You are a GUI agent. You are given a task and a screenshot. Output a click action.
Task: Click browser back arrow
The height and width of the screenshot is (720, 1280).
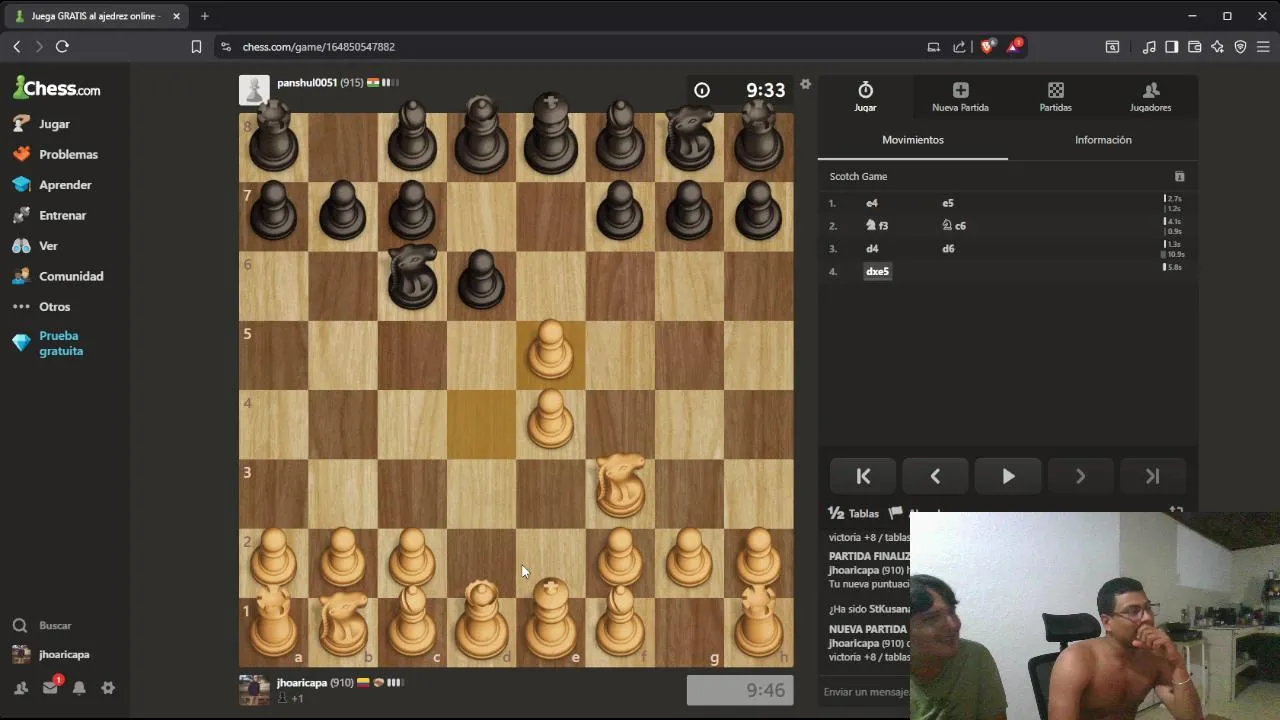tap(16, 47)
